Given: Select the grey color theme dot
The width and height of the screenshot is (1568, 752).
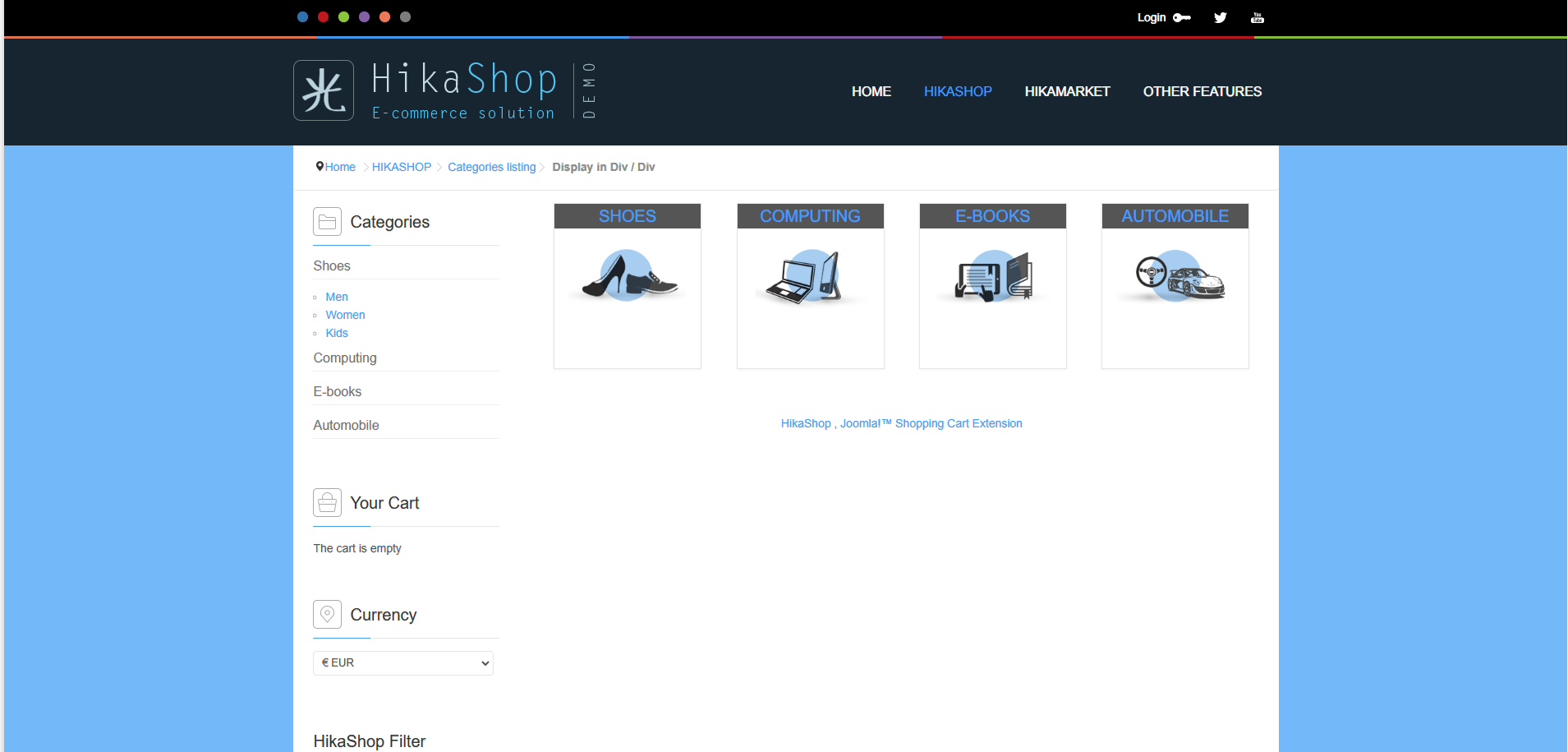Looking at the screenshot, I should [x=406, y=16].
